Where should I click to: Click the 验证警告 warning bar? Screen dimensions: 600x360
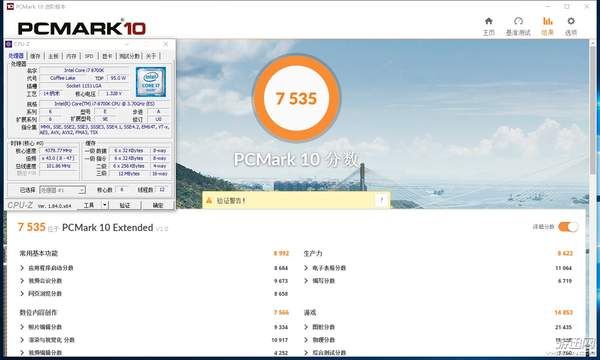coord(296,200)
